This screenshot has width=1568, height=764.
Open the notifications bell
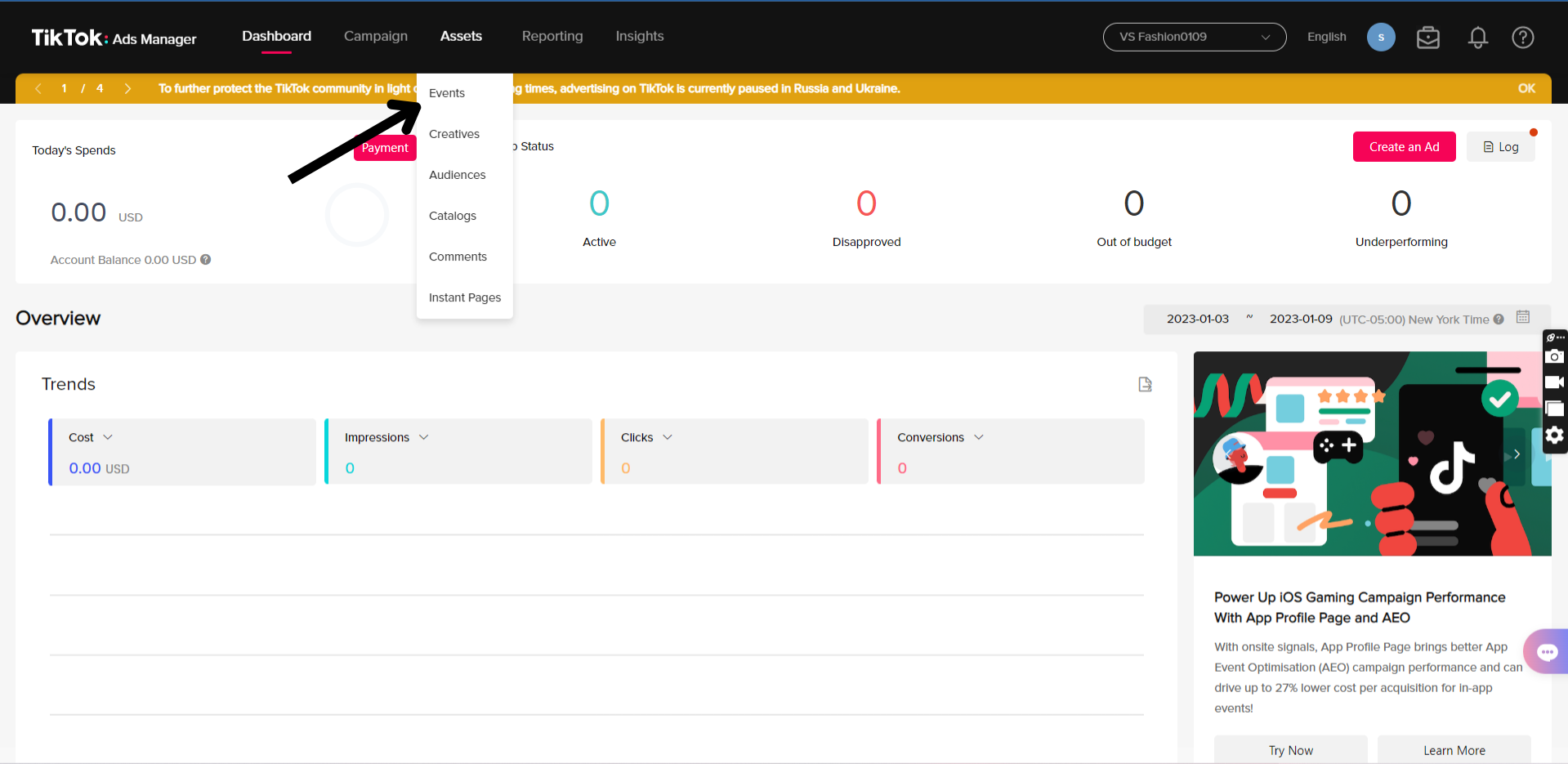(x=1477, y=38)
